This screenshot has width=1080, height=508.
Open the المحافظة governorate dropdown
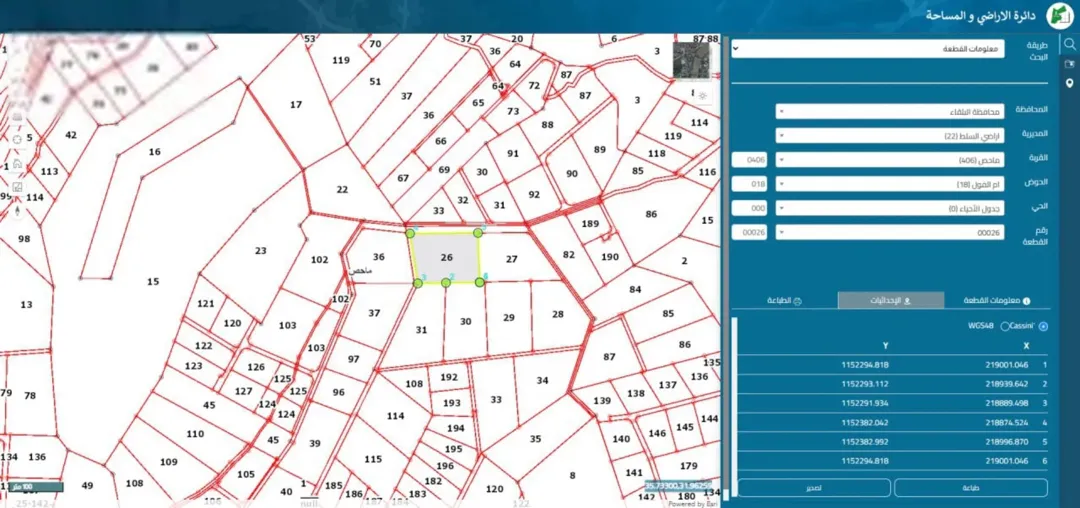890,111
